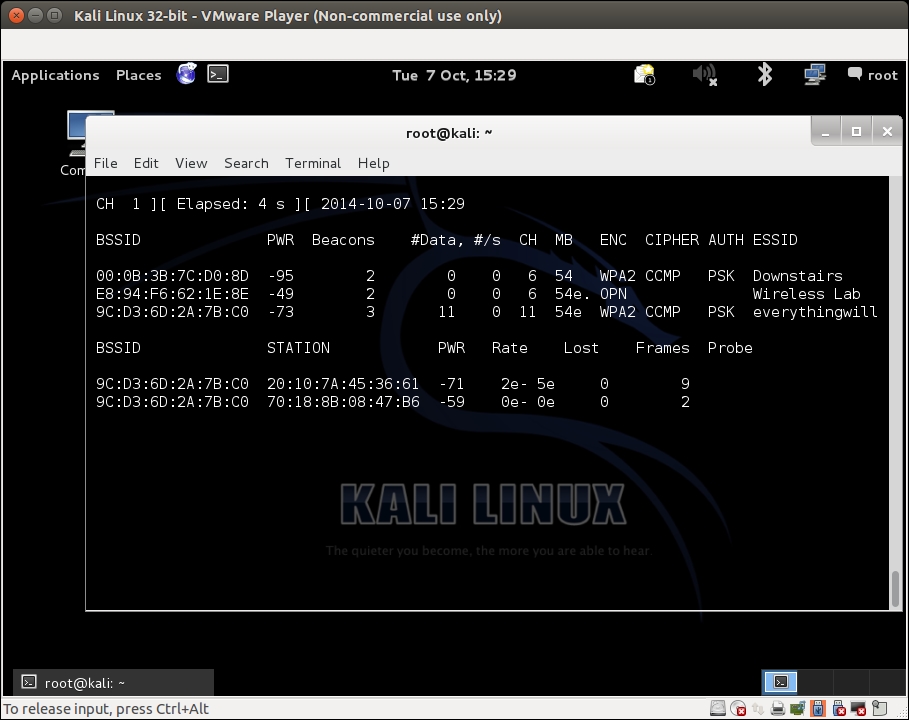Click VMware printer status icon
This screenshot has height=720, width=909.
pos(778,708)
